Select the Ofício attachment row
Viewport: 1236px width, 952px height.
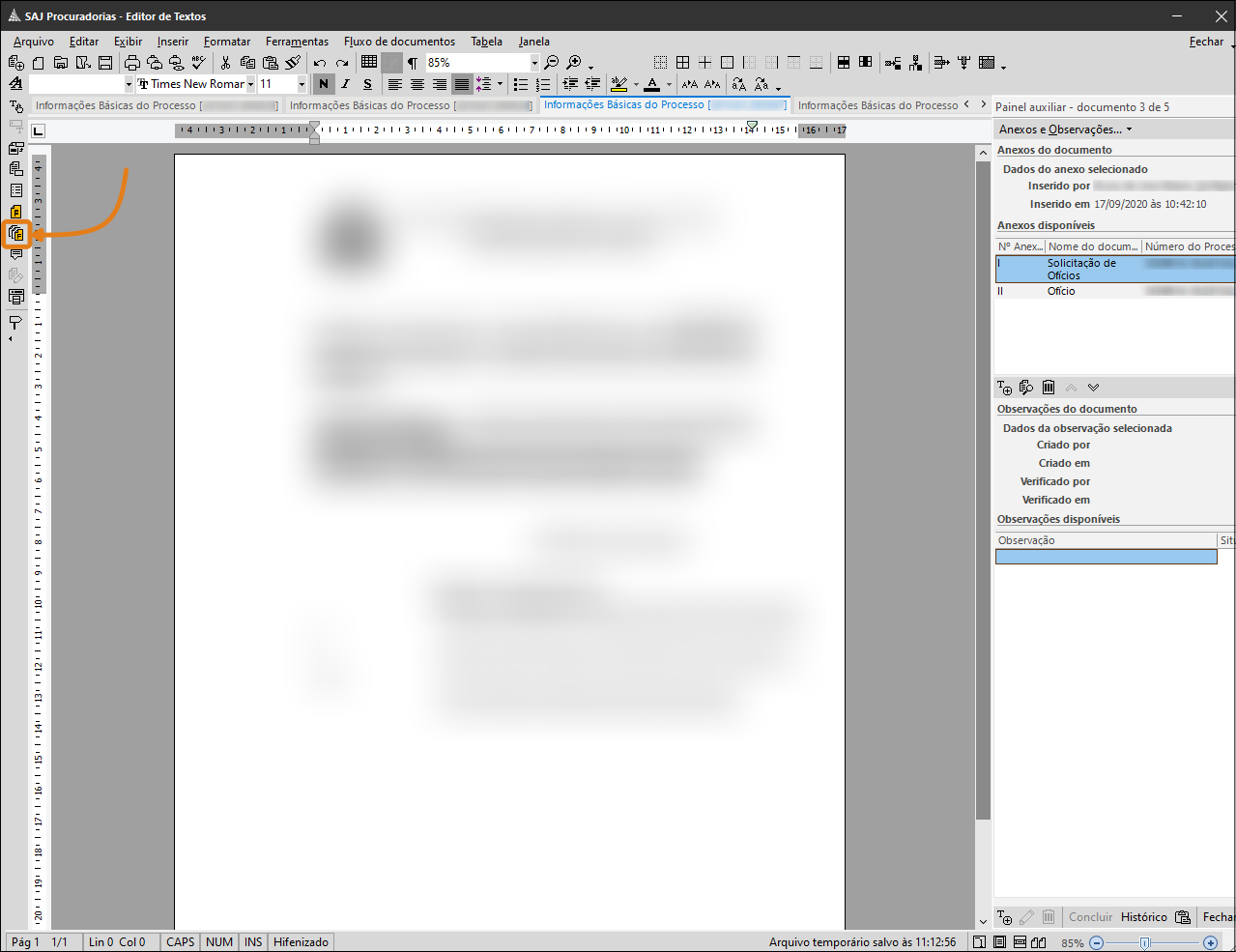coord(1061,291)
